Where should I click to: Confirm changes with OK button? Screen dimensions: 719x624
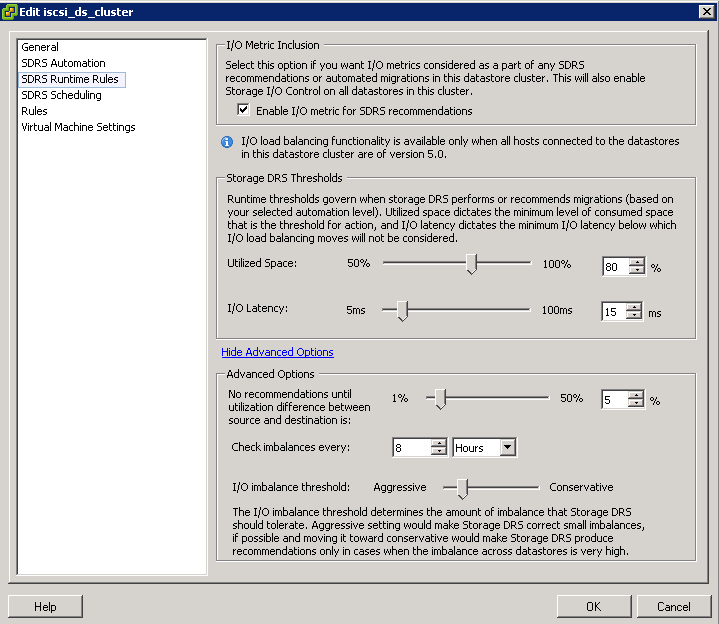point(594,607)
